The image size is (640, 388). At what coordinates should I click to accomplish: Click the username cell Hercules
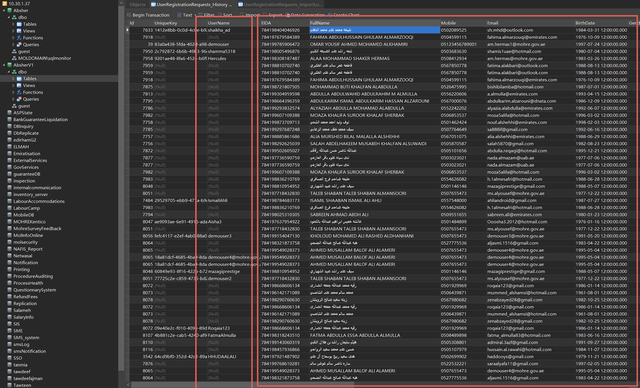pyautogui.click(x=217, y=59)
